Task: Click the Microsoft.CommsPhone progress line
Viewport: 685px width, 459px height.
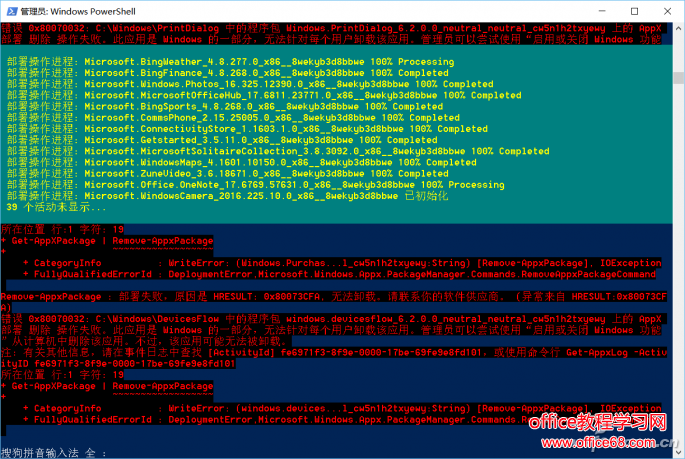Action: [x=233, y=117]
